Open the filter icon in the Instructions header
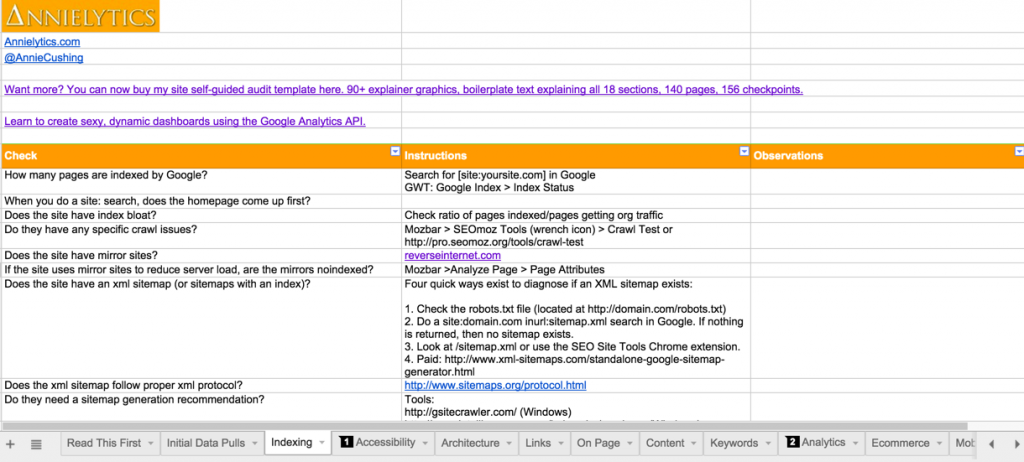 [x=743, y=152]
